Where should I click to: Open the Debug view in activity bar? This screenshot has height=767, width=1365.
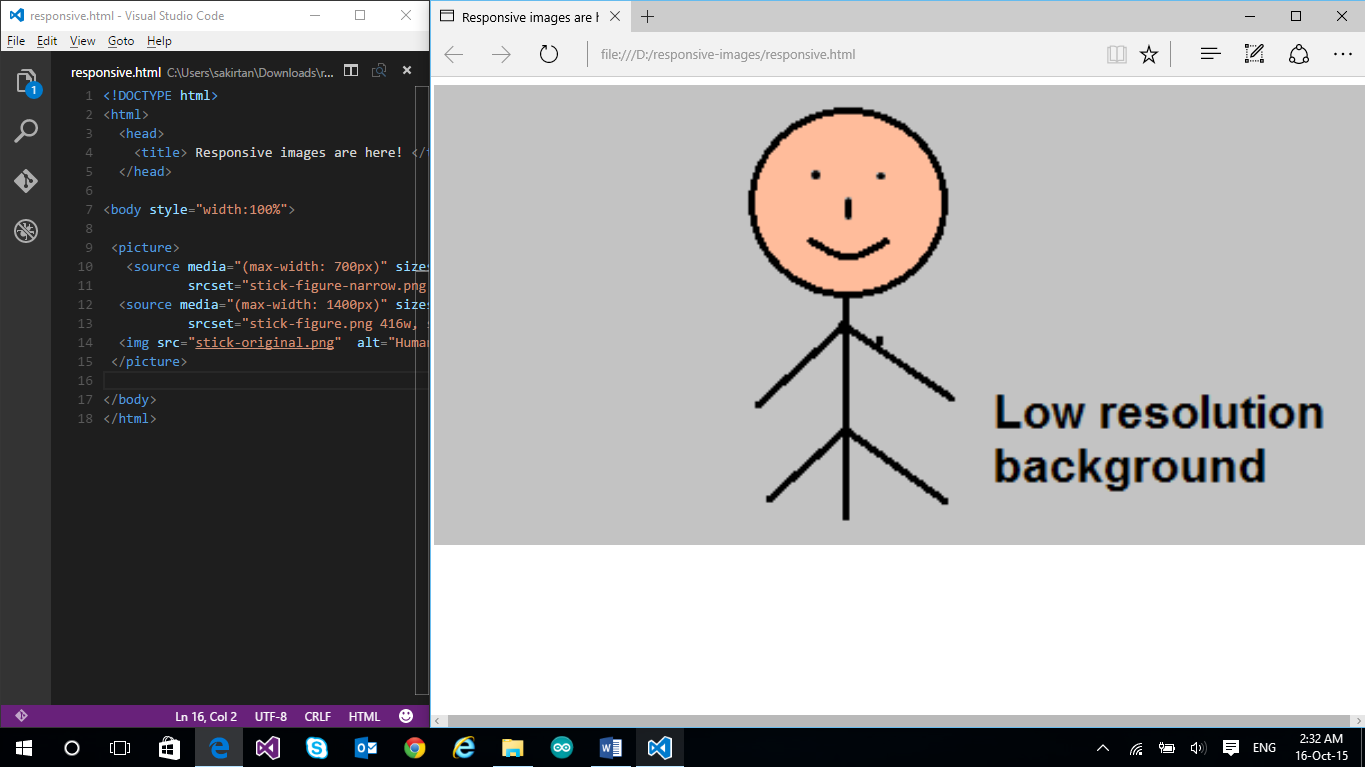pyautogui.click(x=26, y=232)
